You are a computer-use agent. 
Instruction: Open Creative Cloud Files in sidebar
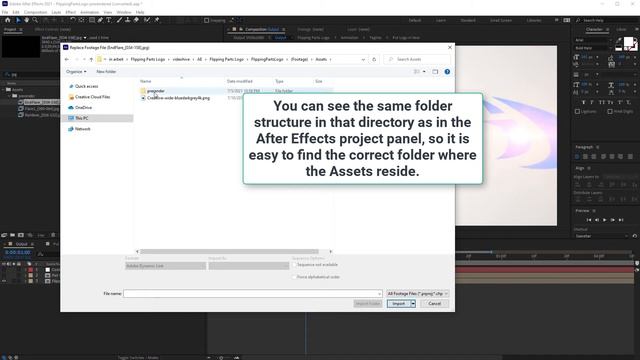[x=92, y=97]
